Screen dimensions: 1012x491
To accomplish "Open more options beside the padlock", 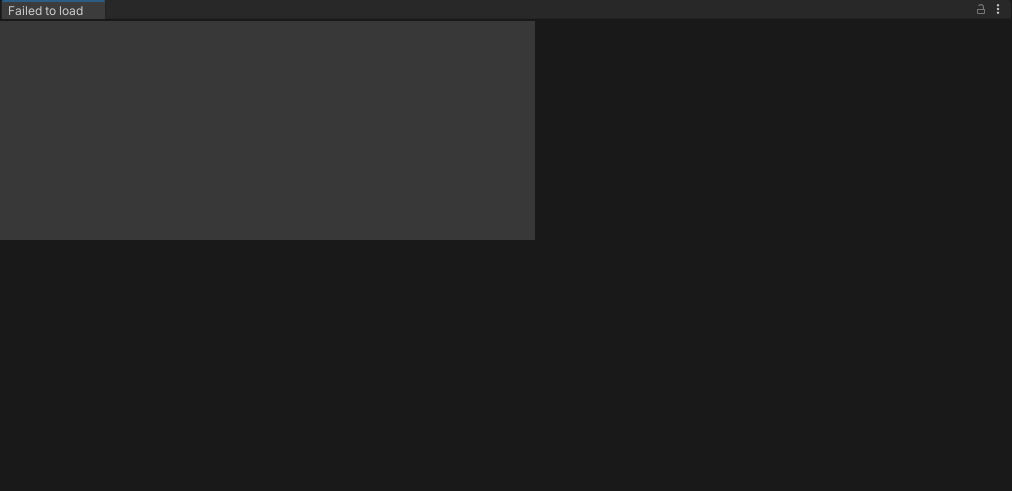I will (x=998, y=9).
